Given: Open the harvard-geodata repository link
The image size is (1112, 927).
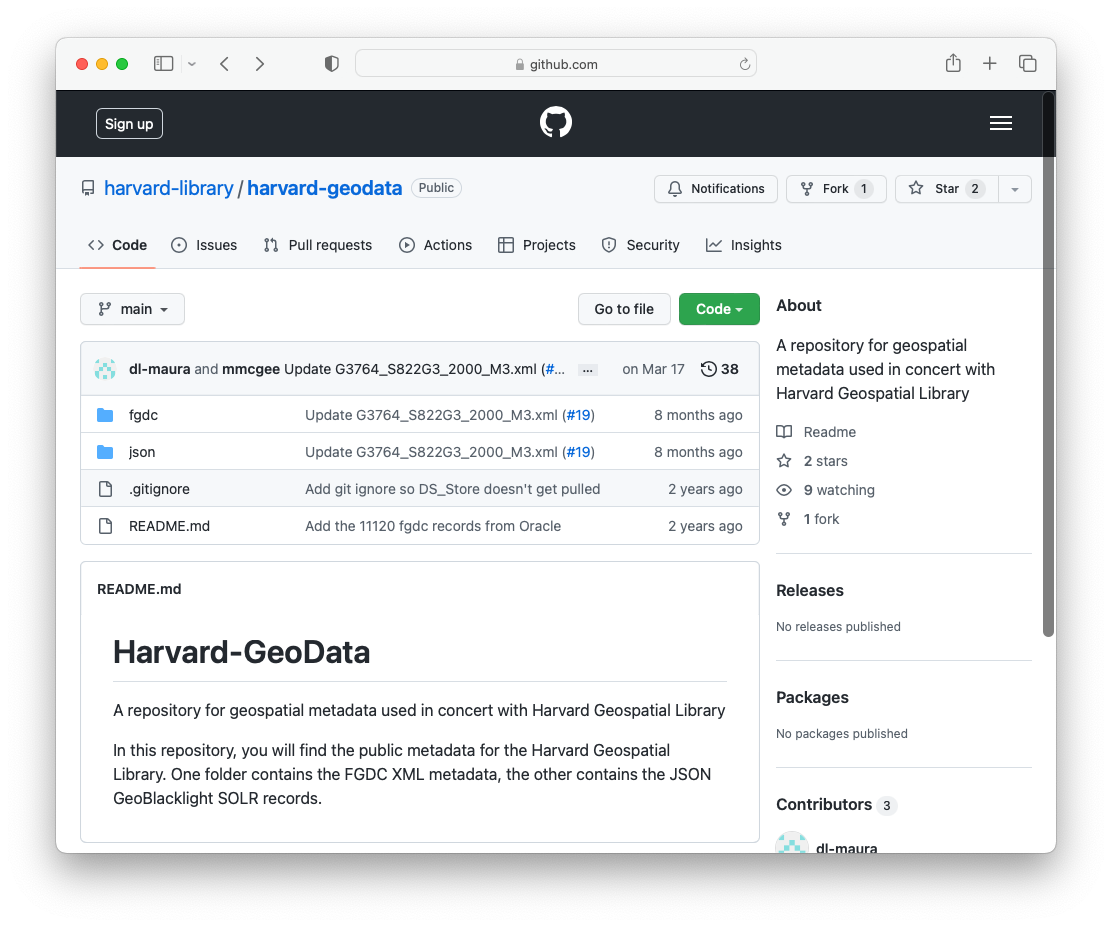Looking at the screenshot, I should (325, 188).
